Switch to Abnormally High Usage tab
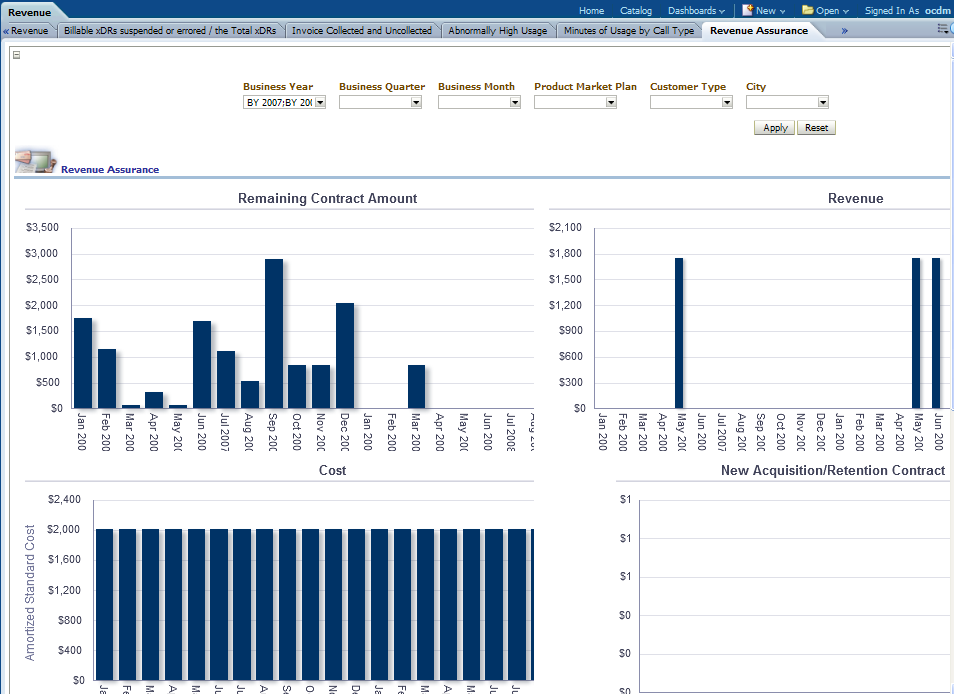The width and height of the screenshot is (954, 694). [x=497, y=31]
